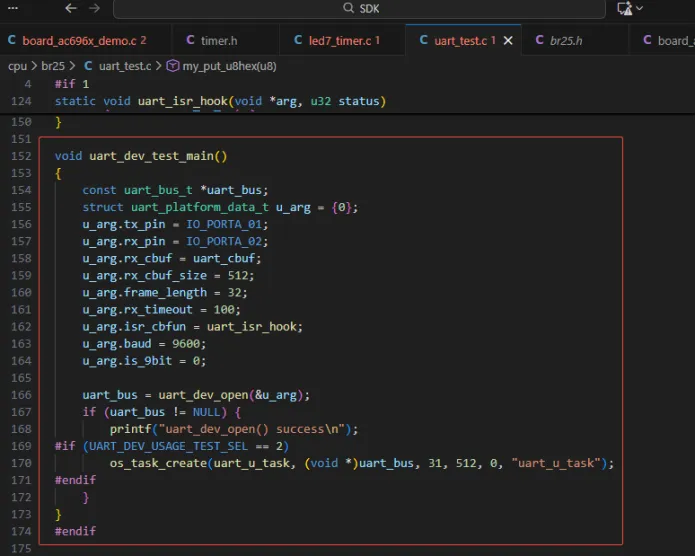Open the ellipsis menu at top left
The image size is (696, 557).
[x=13, y=8]
